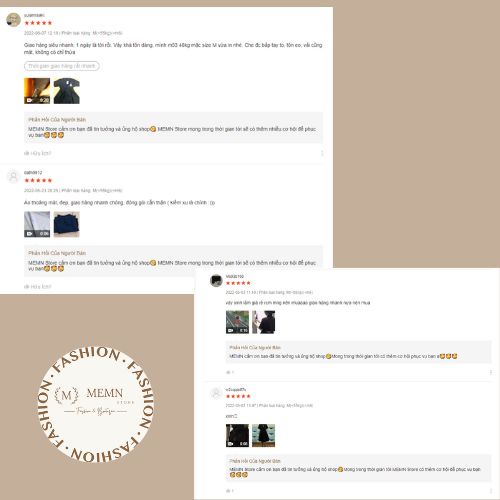Click the fast delivery time tag
Viewport: 500px width, 500px height.
(x=62, y=66)
